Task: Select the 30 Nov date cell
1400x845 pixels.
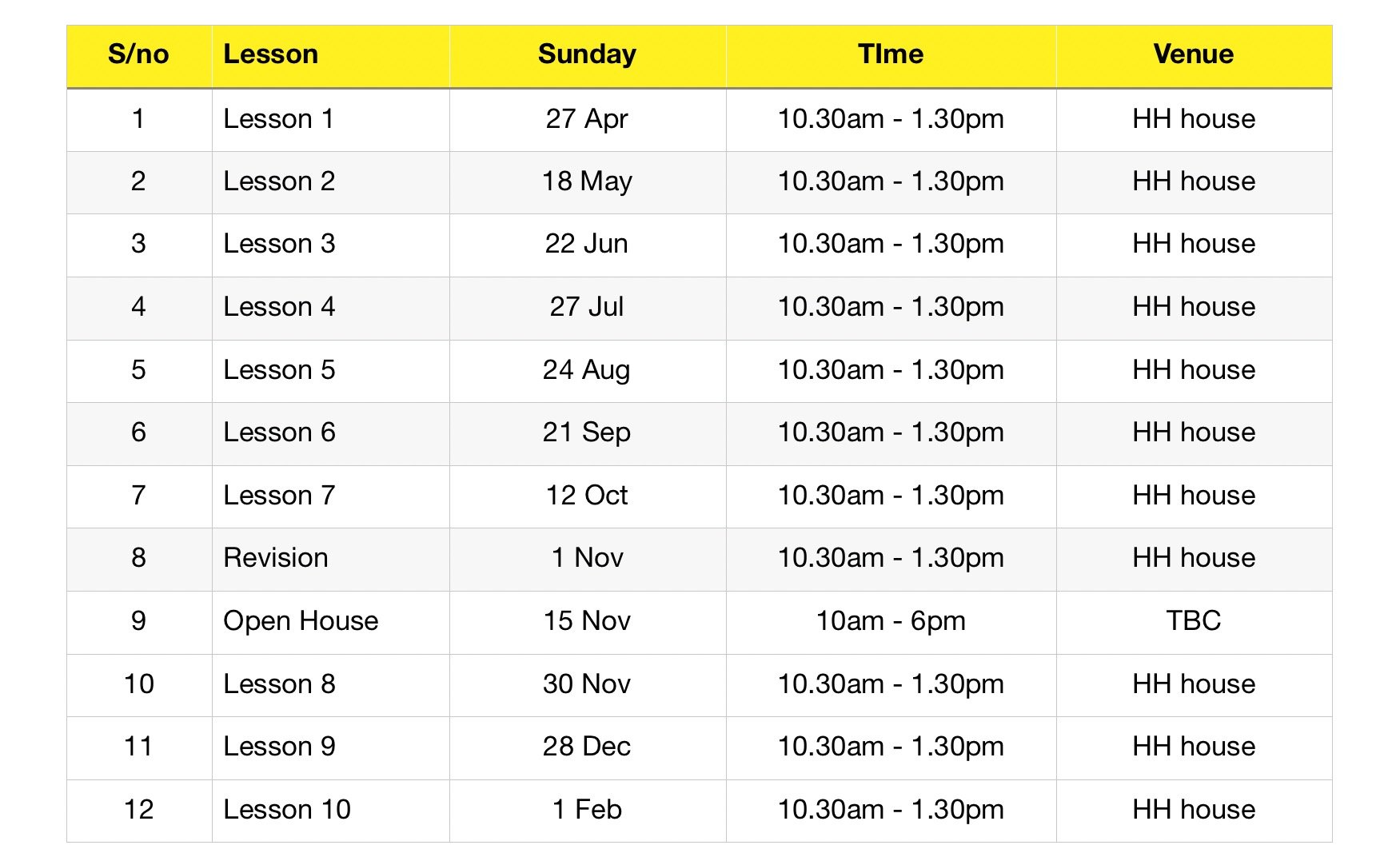Action: coord(587,684)
